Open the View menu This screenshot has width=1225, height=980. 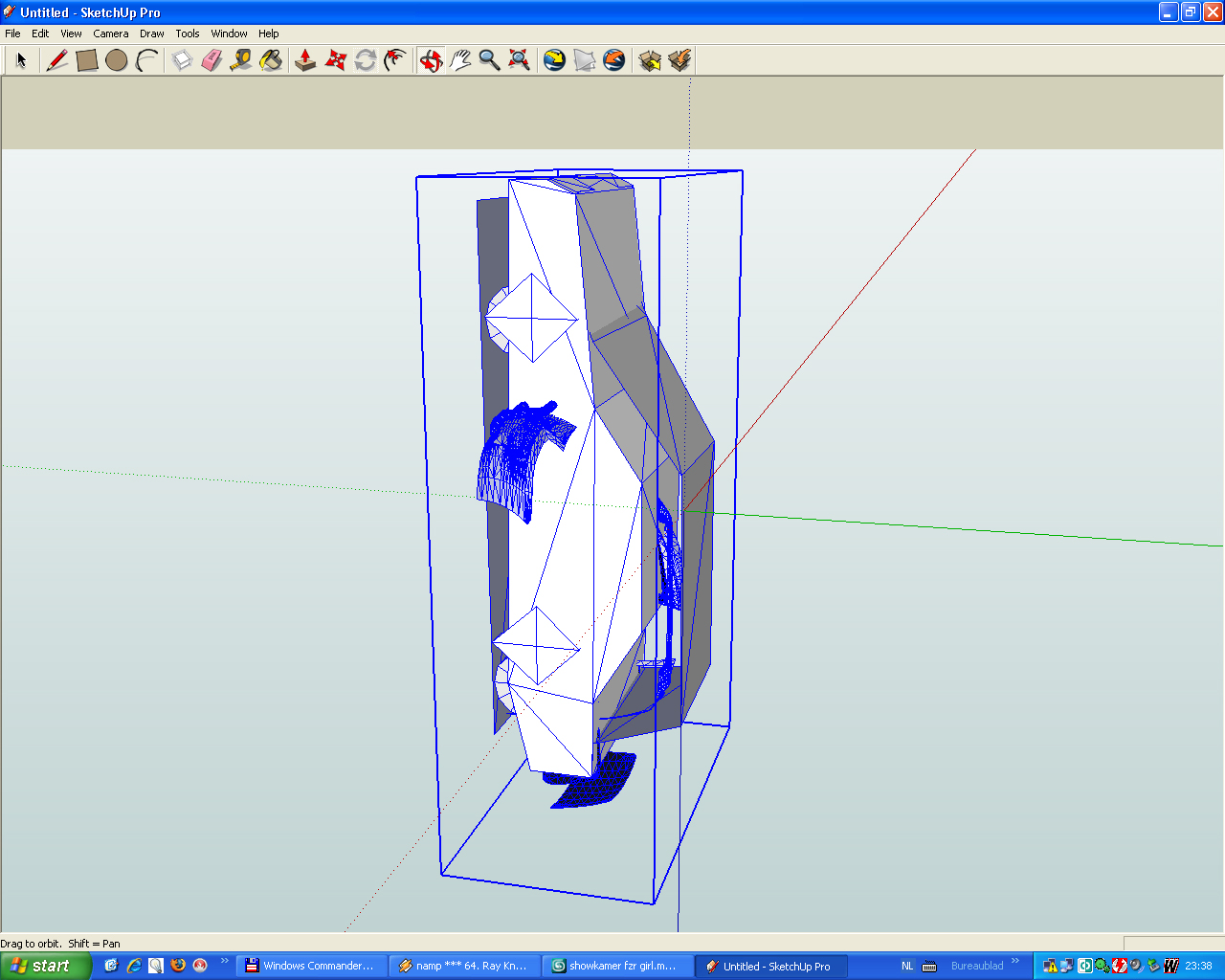tap(71, 33)
